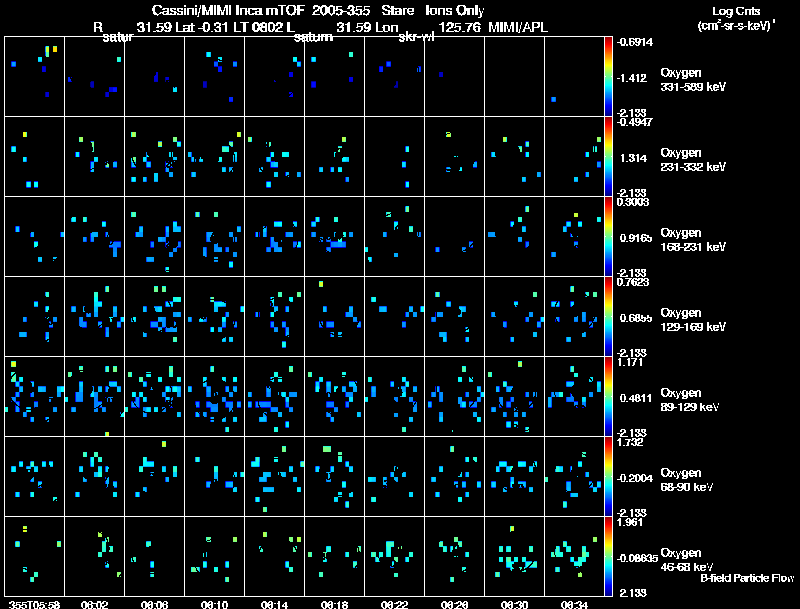Screen dimensions: 800x609
Task: Click the '1.732' color scale value
Action: point(630,442)
